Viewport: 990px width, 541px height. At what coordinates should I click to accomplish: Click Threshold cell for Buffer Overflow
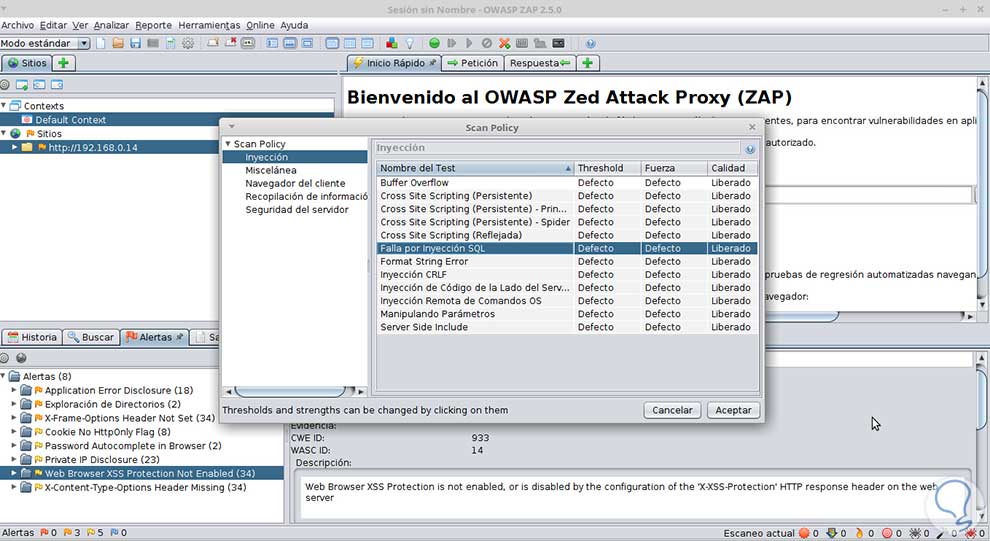pos(607,182)
